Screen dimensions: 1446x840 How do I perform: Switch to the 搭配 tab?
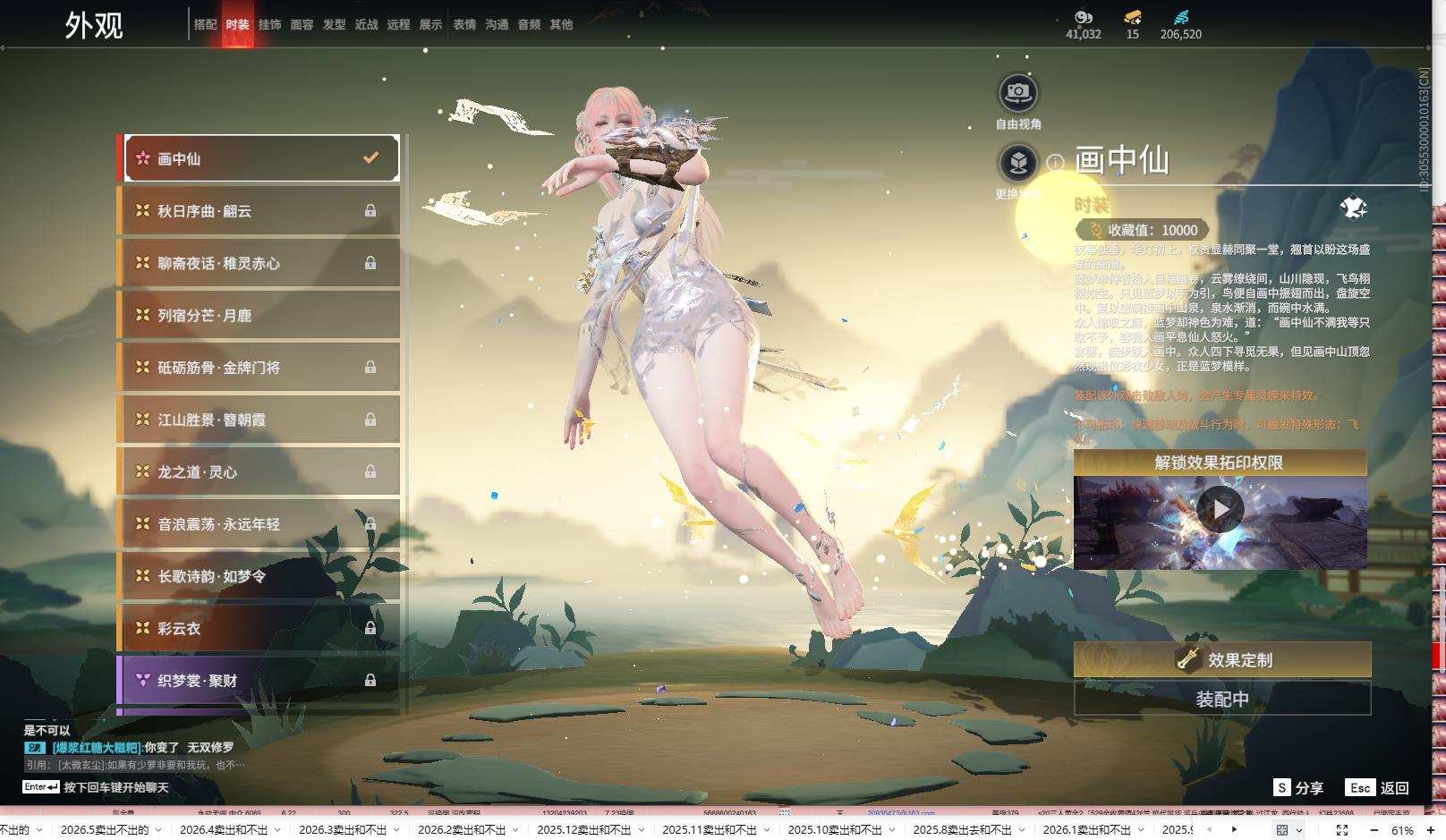tap(205, 24)
